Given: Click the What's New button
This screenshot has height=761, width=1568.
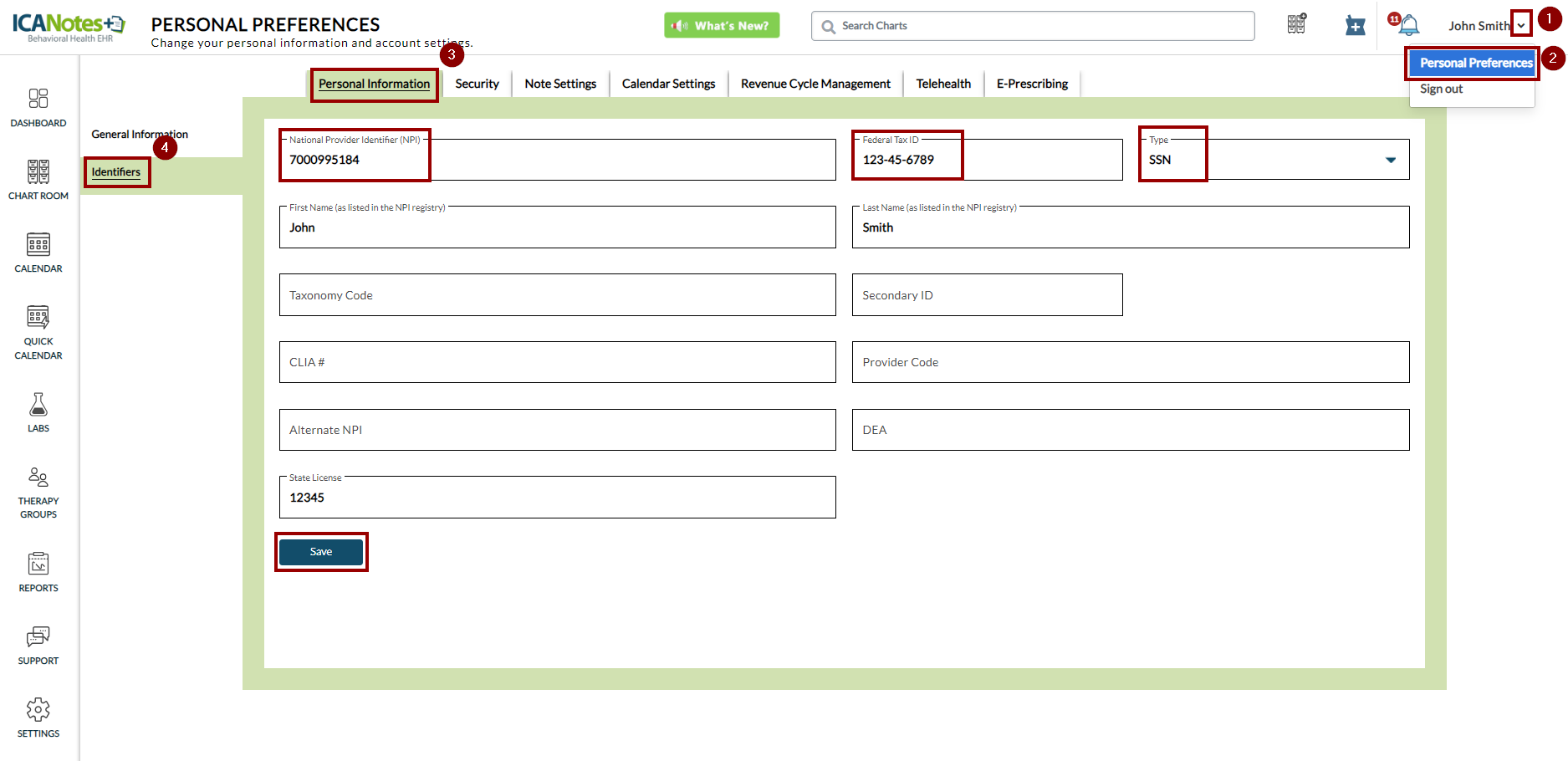Looking at the screenshot, I should [x=722, y=26].
